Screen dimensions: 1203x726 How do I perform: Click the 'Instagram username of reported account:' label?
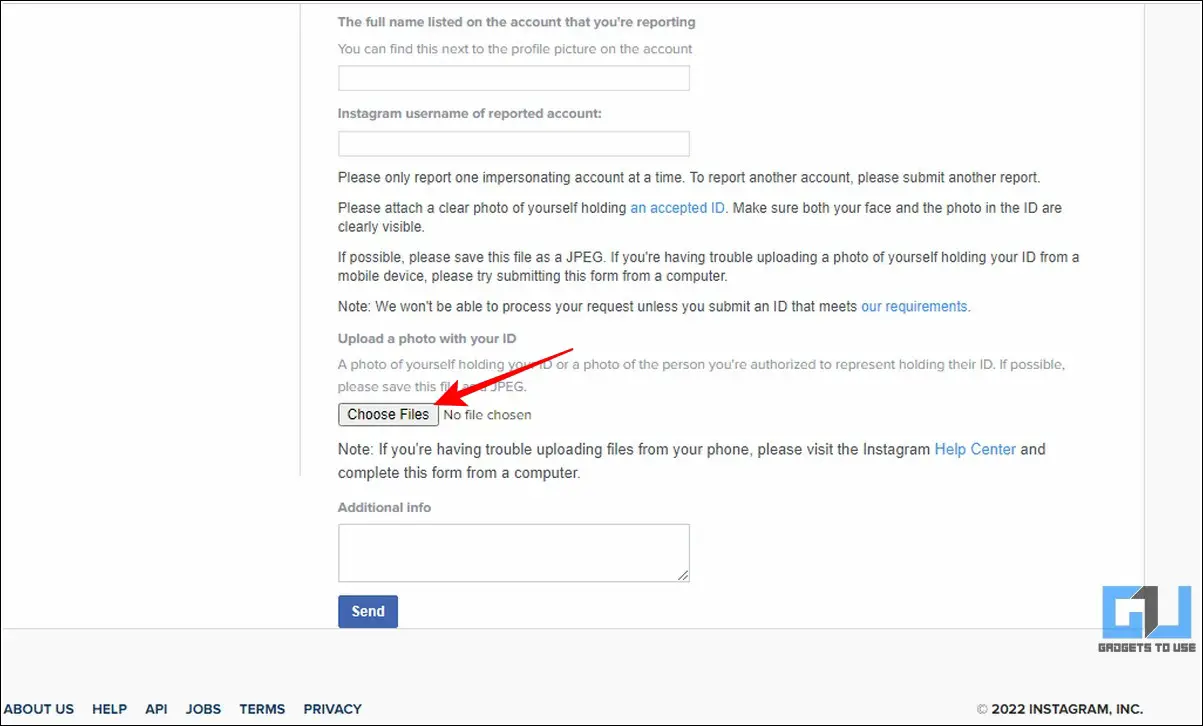pos(470,114)
